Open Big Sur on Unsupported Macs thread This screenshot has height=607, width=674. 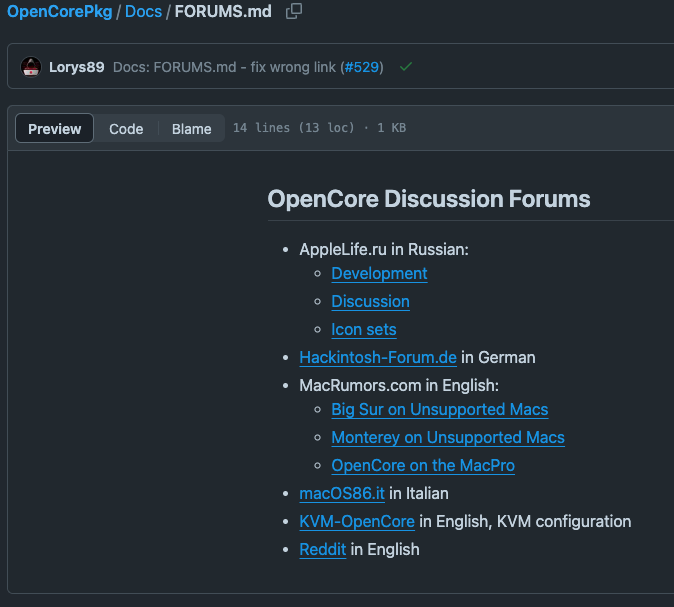point(440,410)
